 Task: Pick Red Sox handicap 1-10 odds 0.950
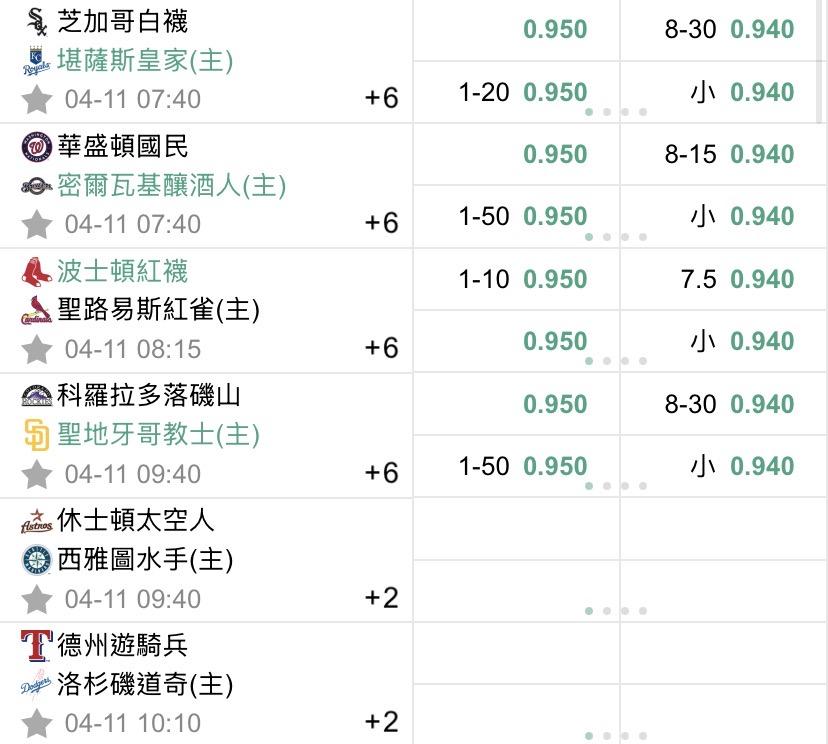(x=555, y=279)
